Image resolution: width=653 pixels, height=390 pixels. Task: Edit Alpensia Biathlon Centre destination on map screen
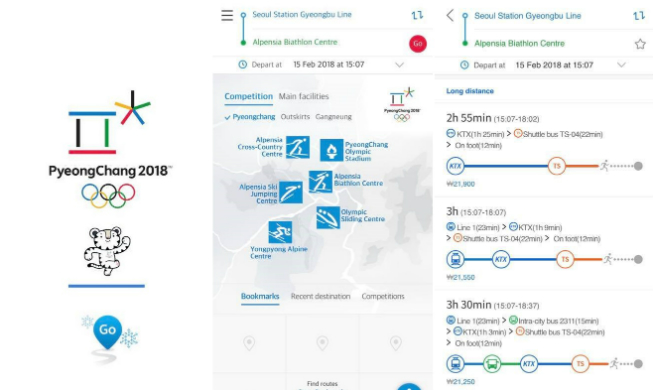[295, 42]
